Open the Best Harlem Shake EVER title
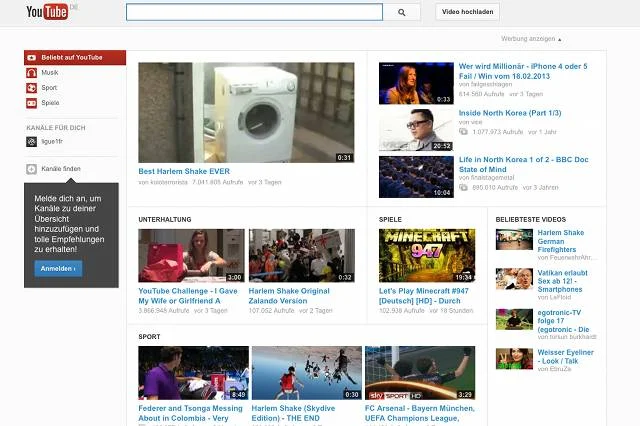This screenshot has height=426, width=640. pyautogui.click(x=184, y=171)
